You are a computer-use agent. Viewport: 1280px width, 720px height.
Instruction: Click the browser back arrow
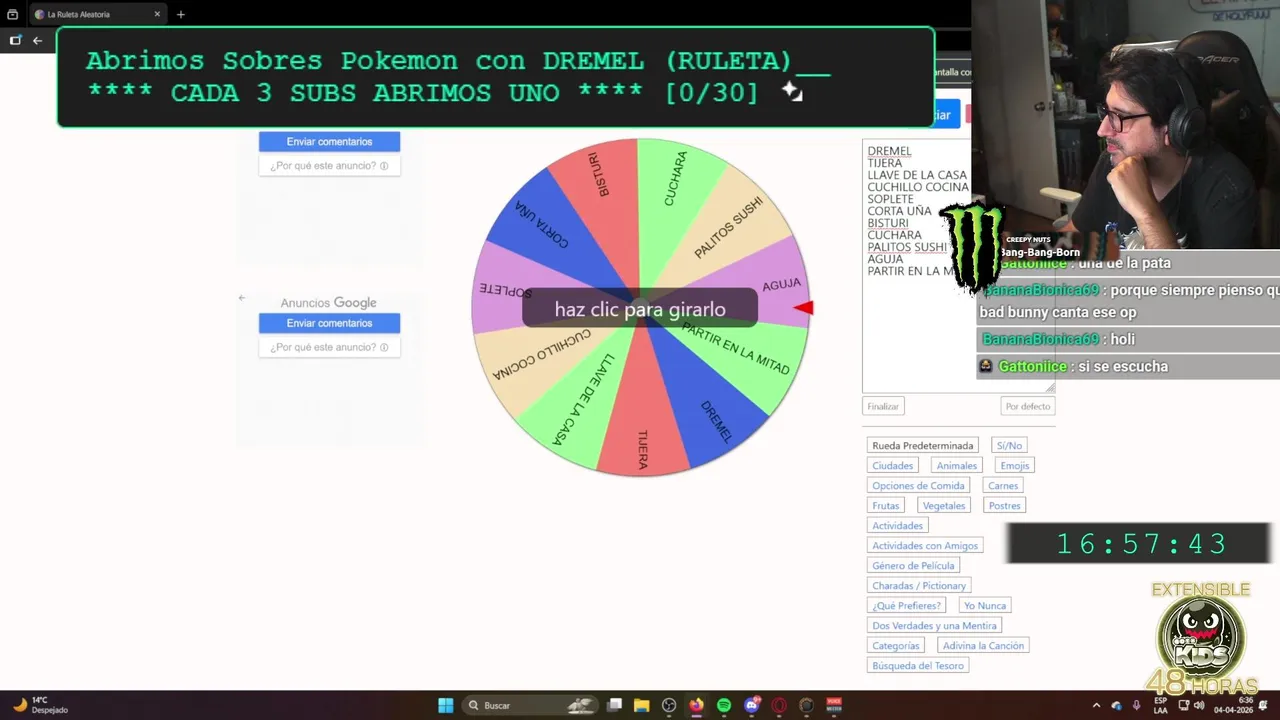pos(37,40)
